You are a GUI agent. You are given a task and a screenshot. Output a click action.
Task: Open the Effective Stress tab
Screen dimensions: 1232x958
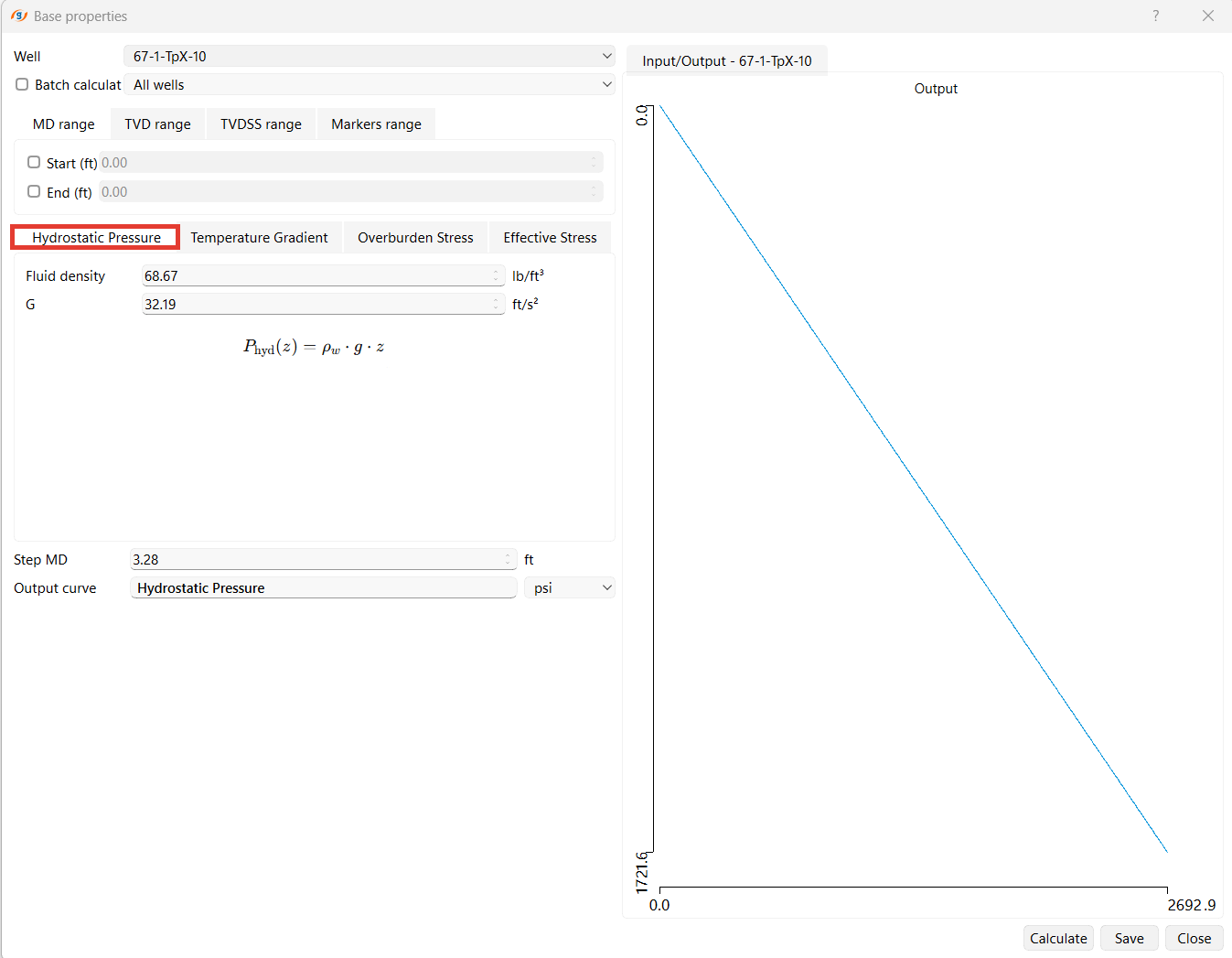551,238
